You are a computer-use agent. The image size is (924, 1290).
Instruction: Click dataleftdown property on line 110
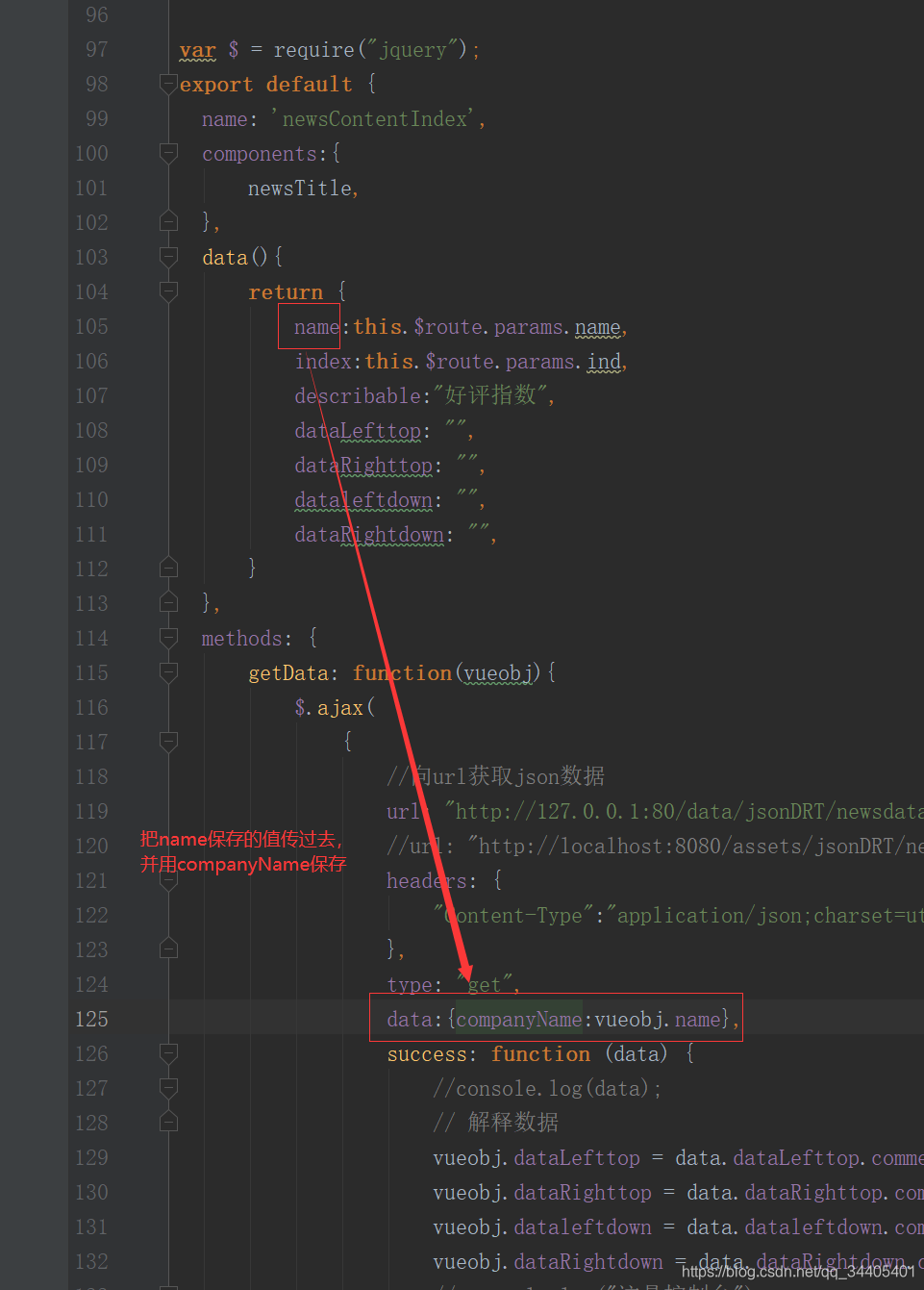363,500
